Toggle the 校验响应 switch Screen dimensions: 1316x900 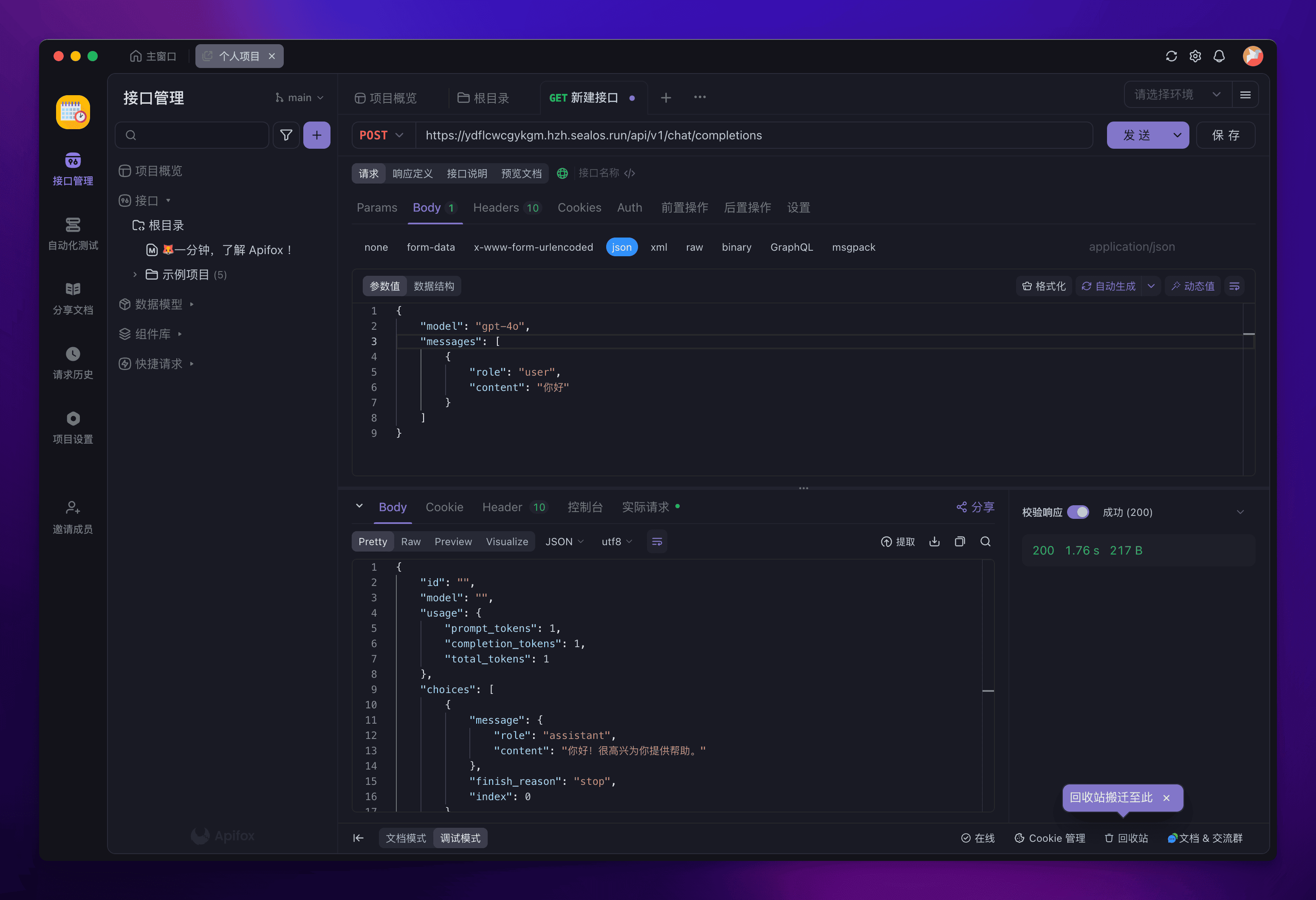click(1078, 512)
